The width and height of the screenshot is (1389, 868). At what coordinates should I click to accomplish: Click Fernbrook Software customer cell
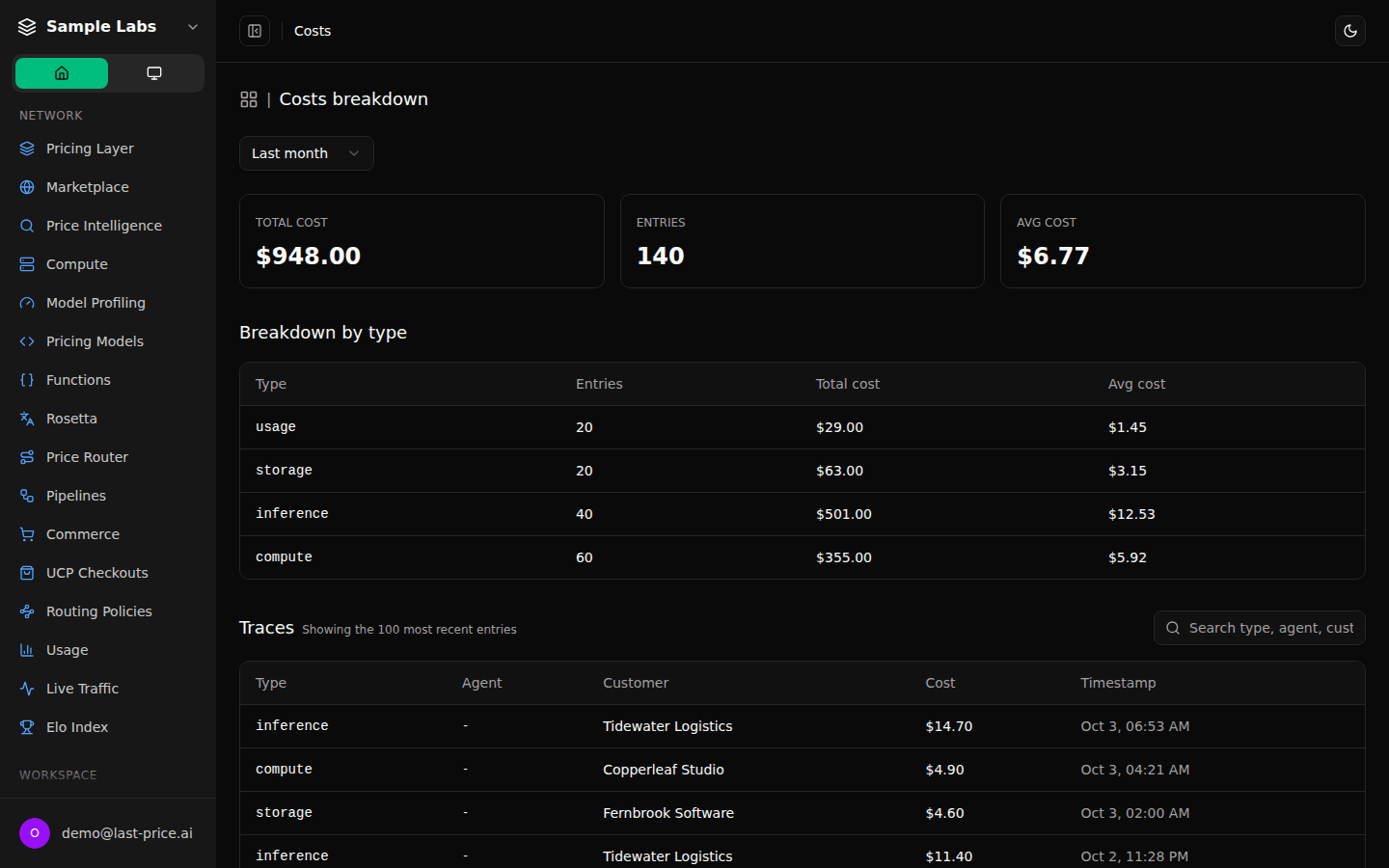668,813
